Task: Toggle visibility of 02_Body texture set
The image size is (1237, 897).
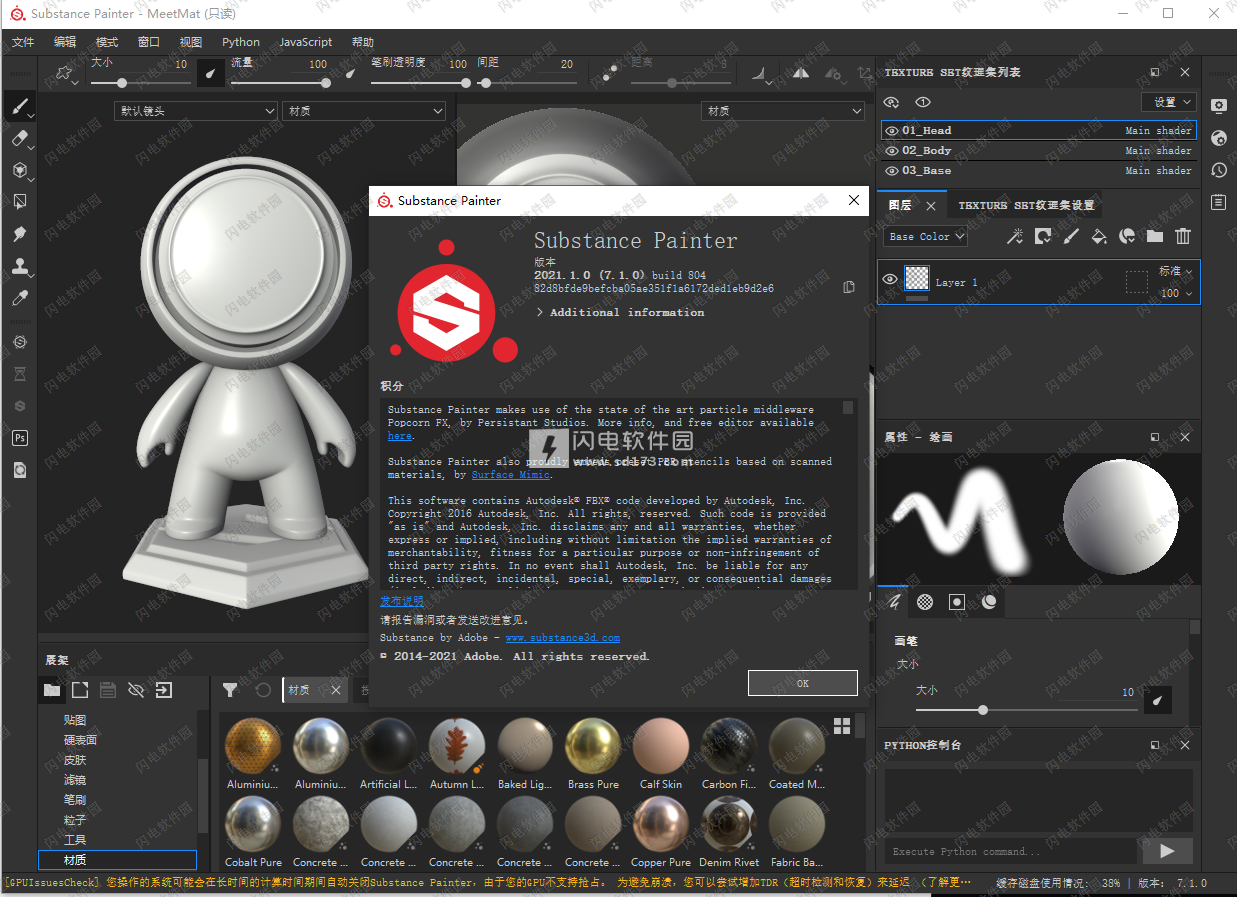Action: (x=892, y=150)
